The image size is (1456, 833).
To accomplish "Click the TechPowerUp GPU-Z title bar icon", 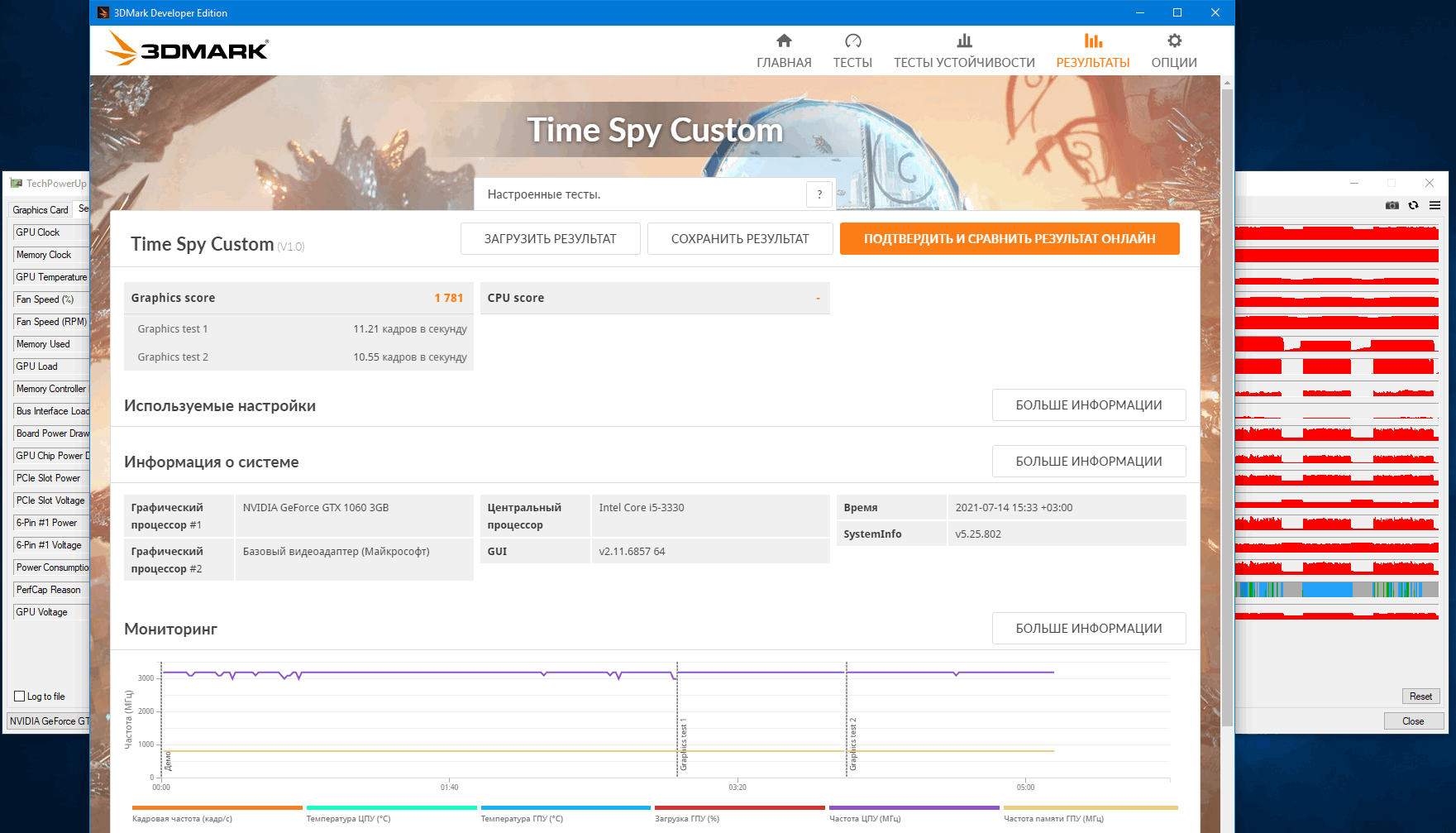I will (16, 184).
